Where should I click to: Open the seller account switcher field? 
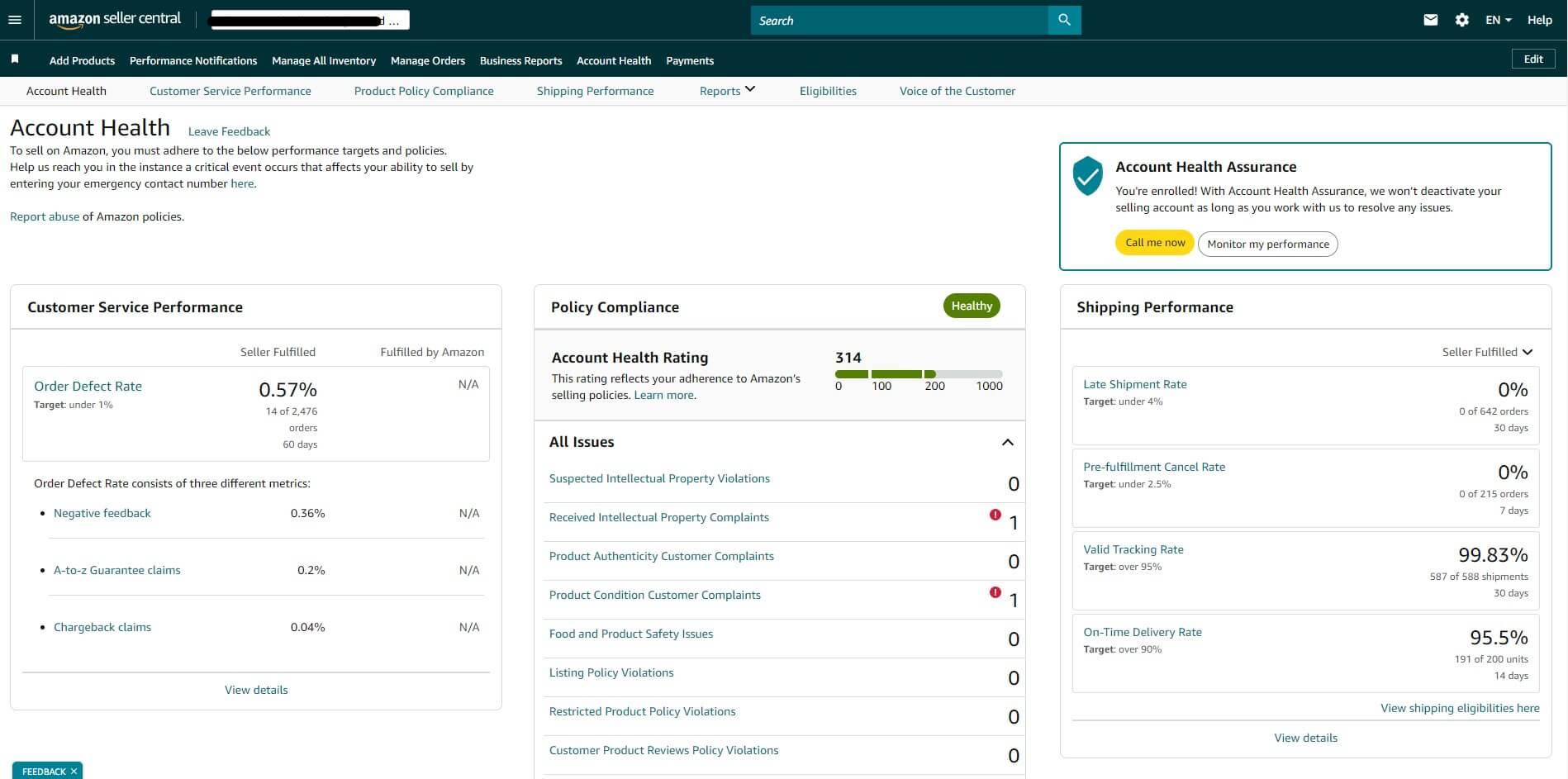pos(310,20)
